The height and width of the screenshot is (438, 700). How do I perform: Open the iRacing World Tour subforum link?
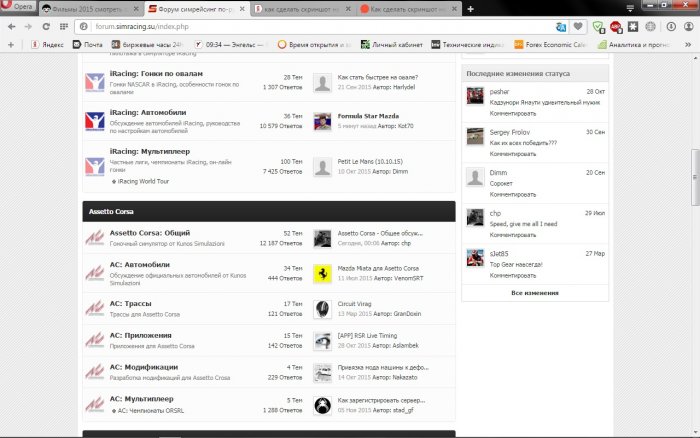pos(146,182)
